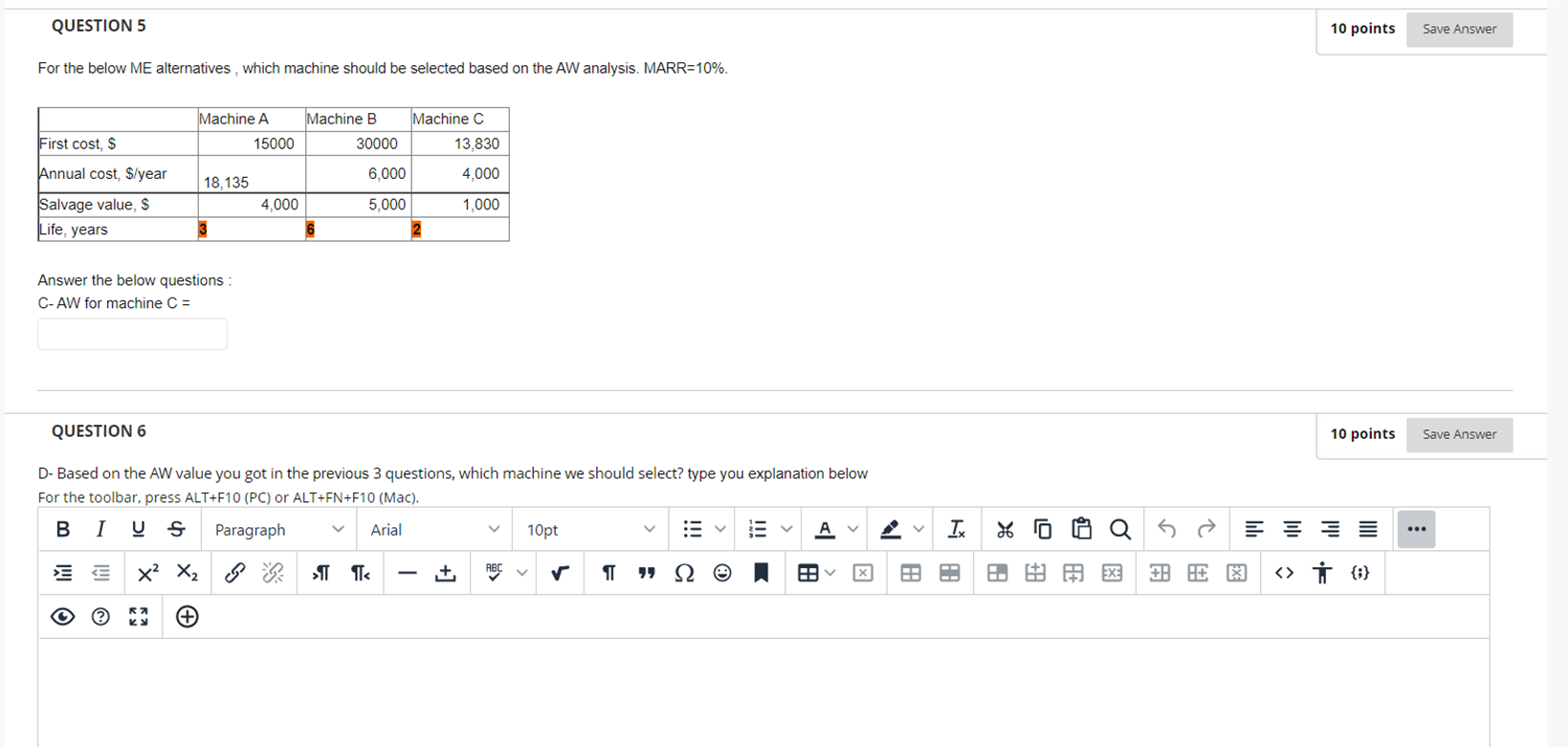
Task: Insert table row before
Action: [x=1035, y=573]
